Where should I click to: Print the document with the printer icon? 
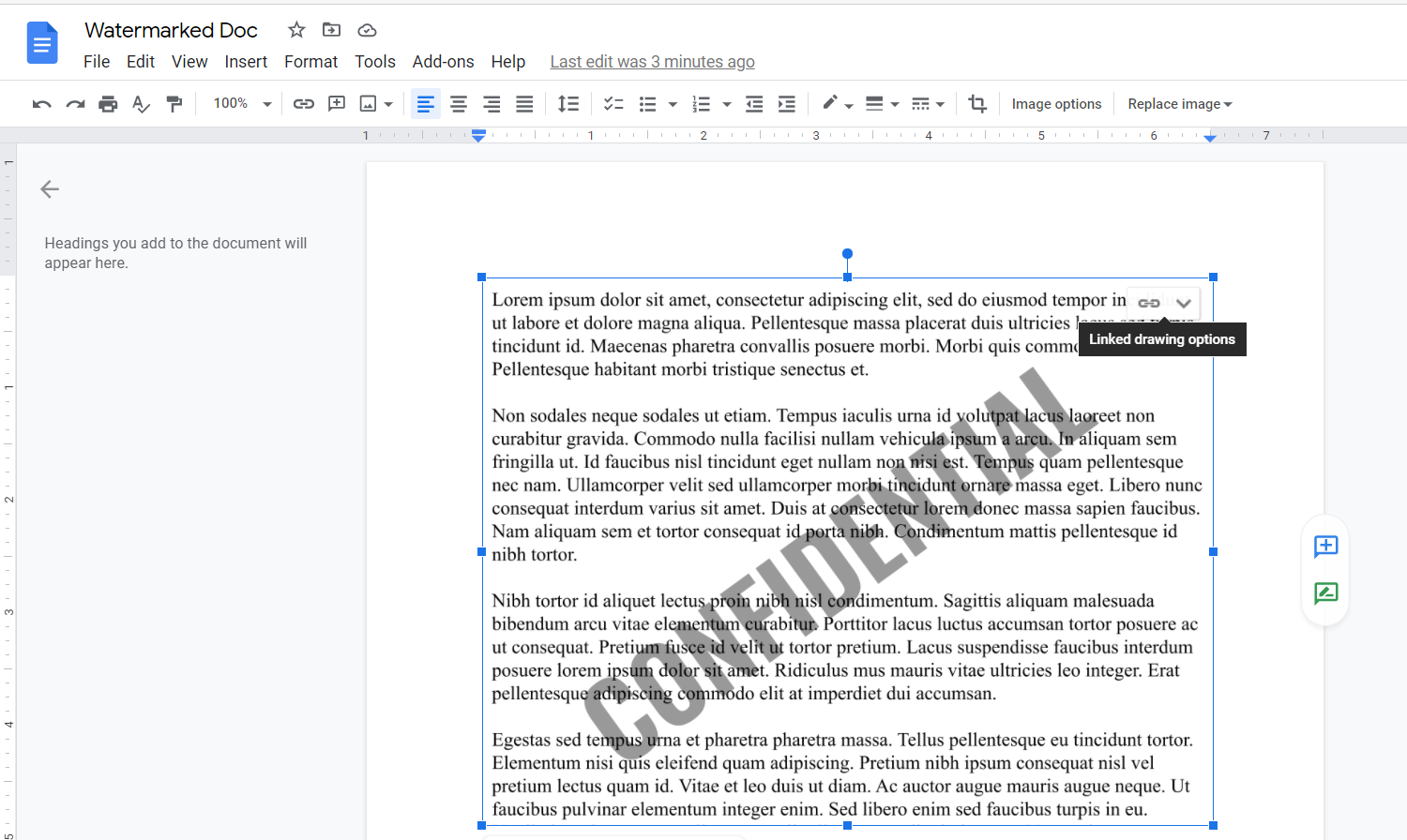108,104
